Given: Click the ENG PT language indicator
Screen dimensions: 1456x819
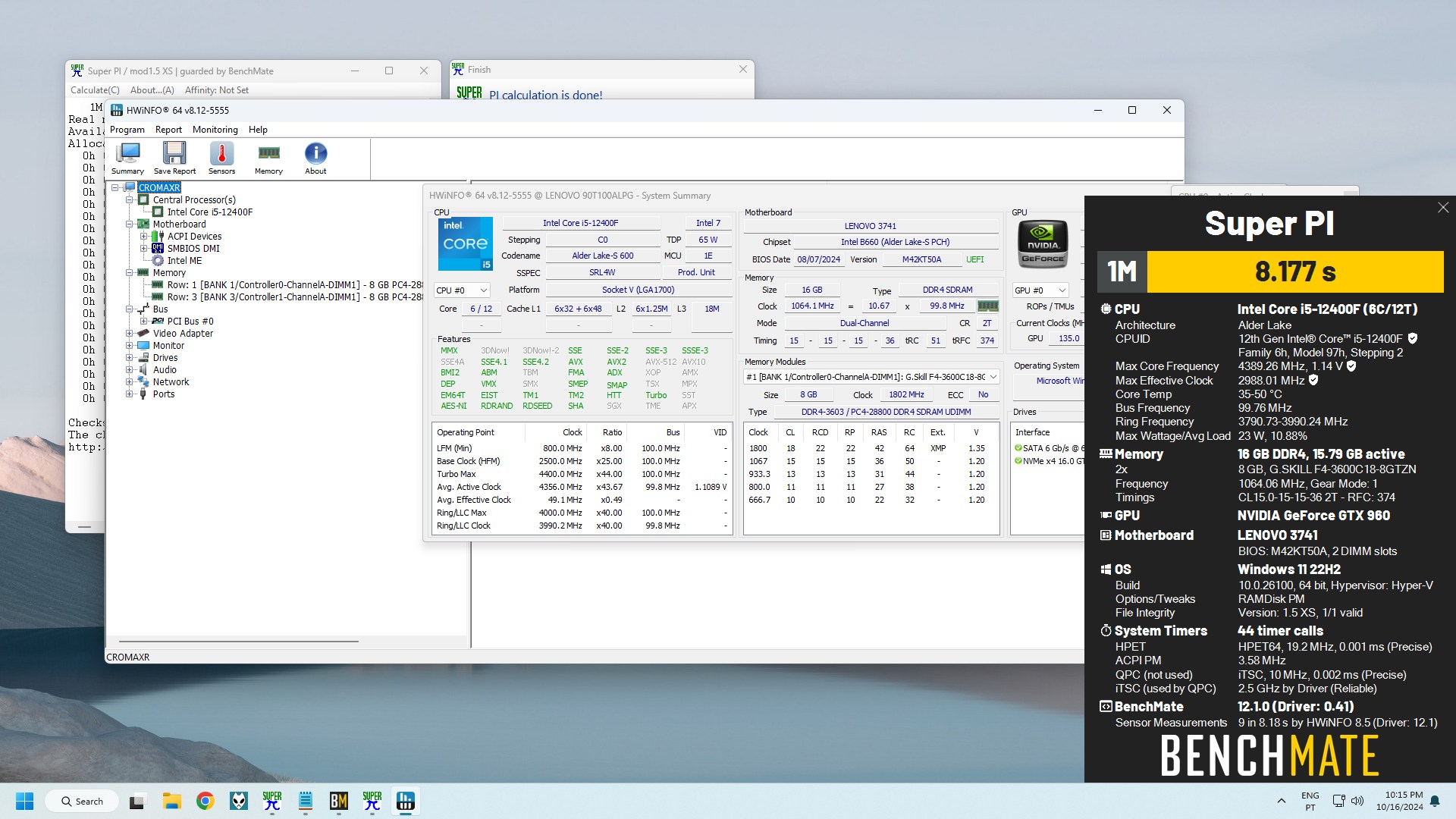Looking at the screenshot, I should tap(1310, 801).
